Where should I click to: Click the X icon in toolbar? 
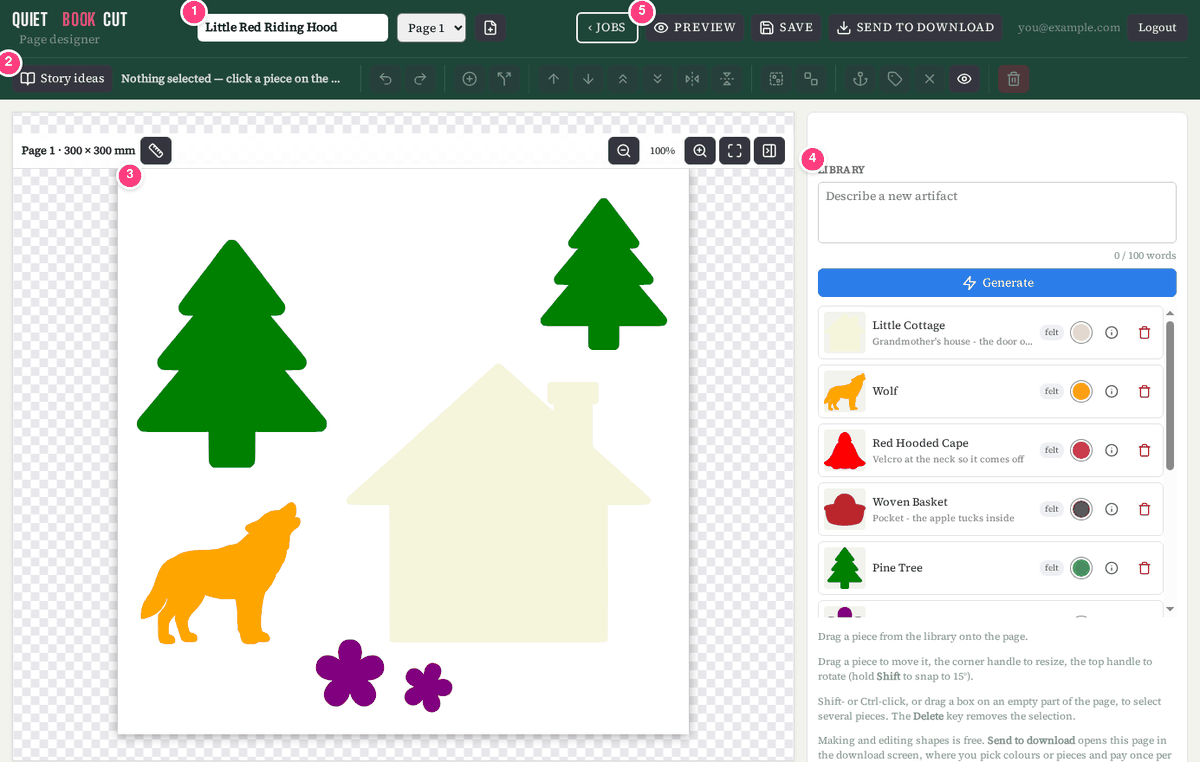[x=929, y=78]
